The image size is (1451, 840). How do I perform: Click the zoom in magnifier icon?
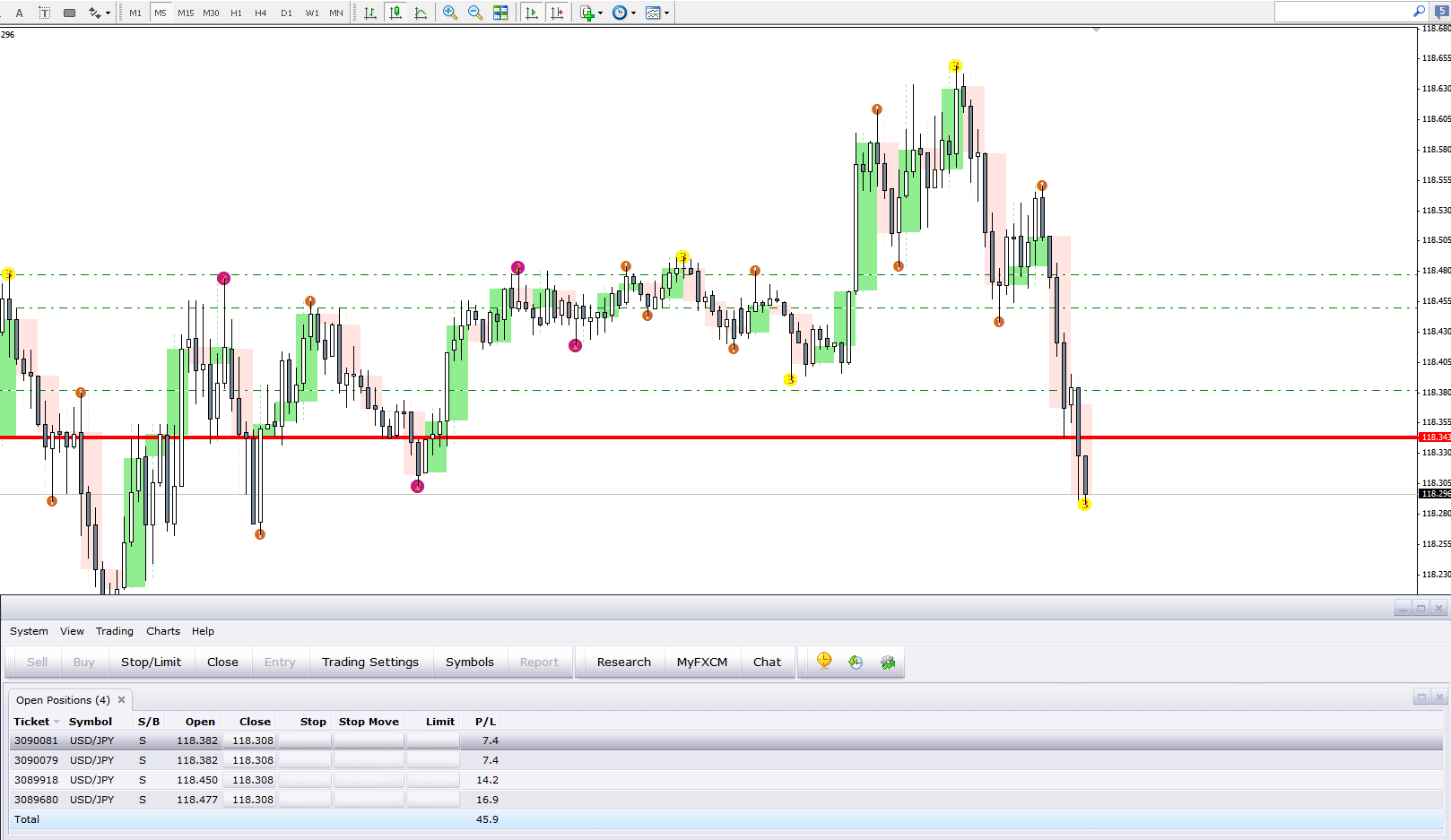[450, 13]
